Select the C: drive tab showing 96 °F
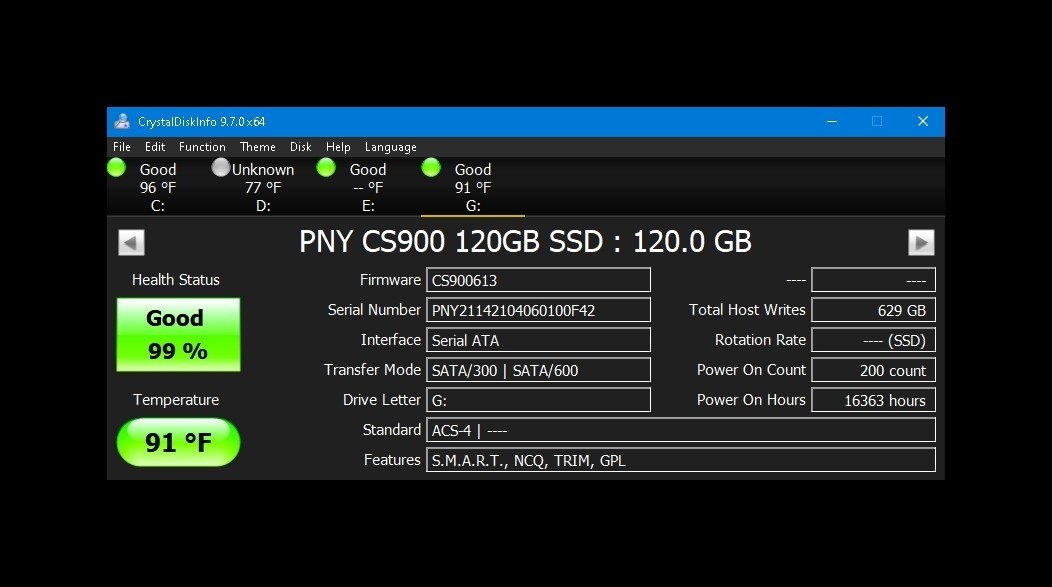This screenshot has width=1052, height=587. tap(158, 187)
